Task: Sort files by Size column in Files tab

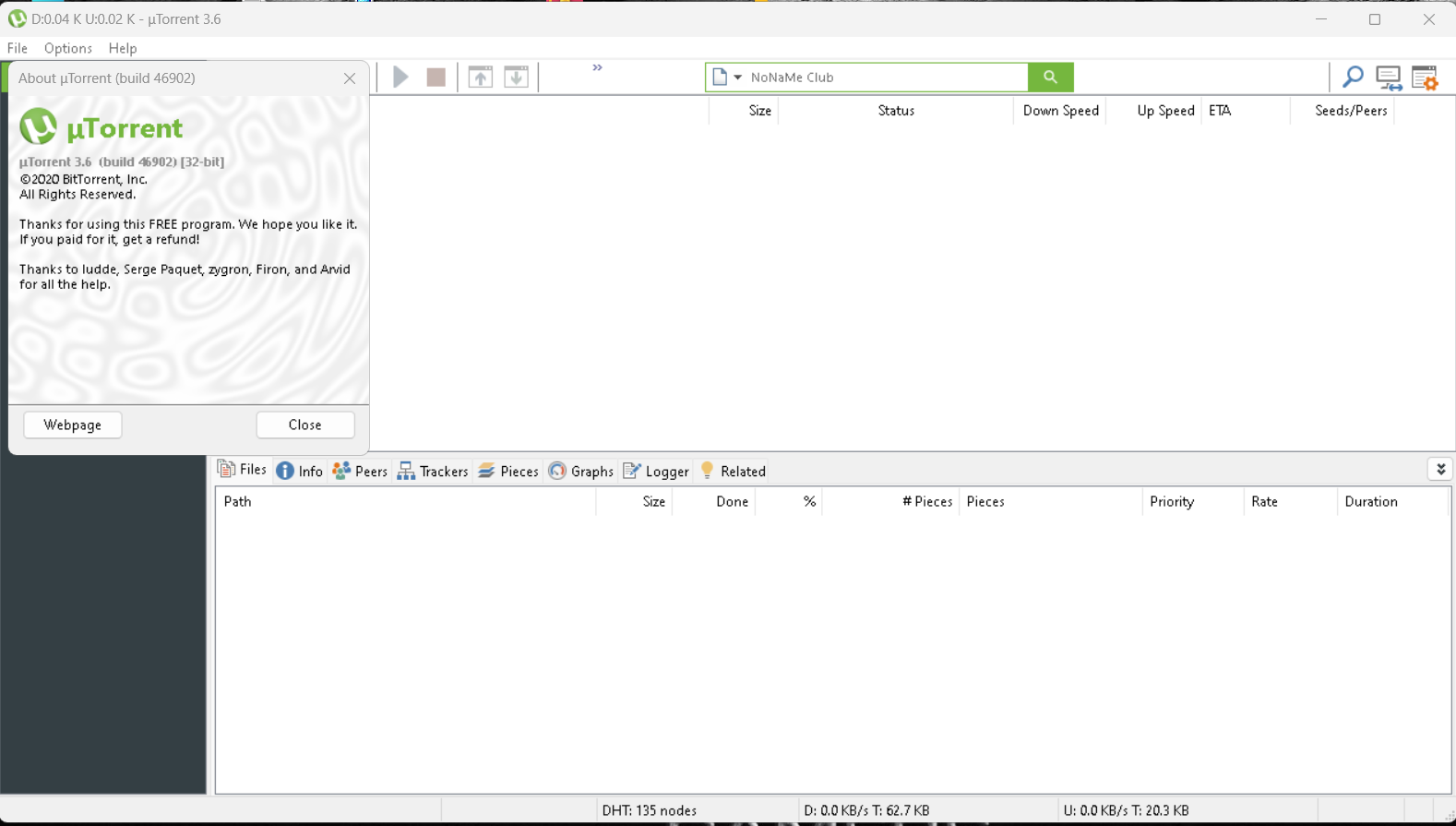Action: coord(635,502)
